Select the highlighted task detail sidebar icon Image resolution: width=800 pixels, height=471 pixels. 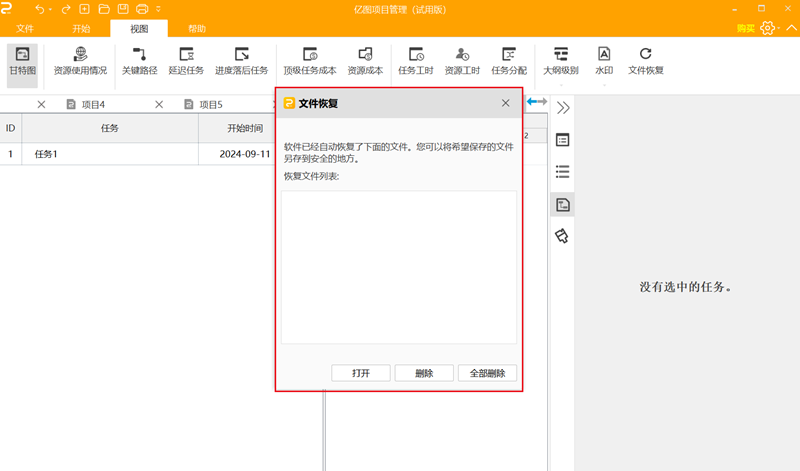pos(562,205)
